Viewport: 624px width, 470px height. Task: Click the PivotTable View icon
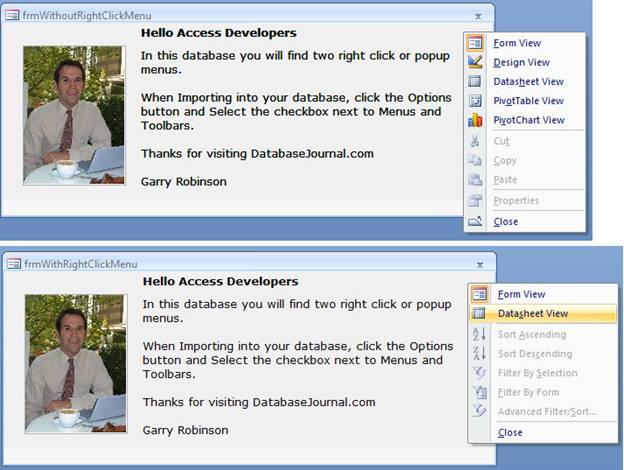[475, 101]
